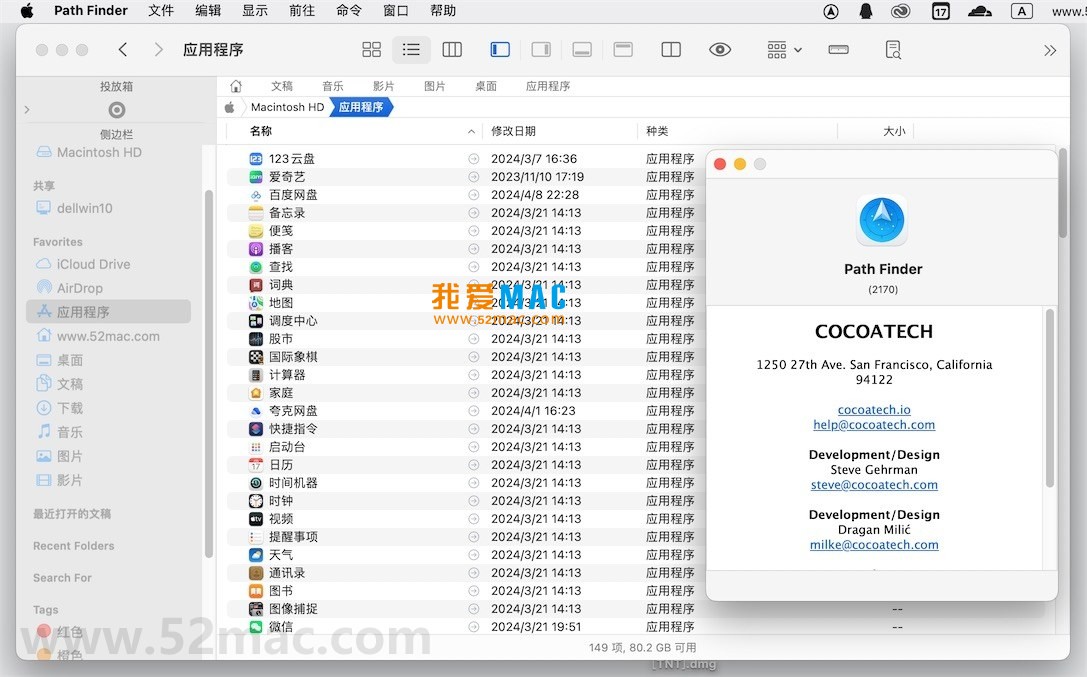
Task: Toggle the left sidebar panel
Action: [x=500, y=49]
